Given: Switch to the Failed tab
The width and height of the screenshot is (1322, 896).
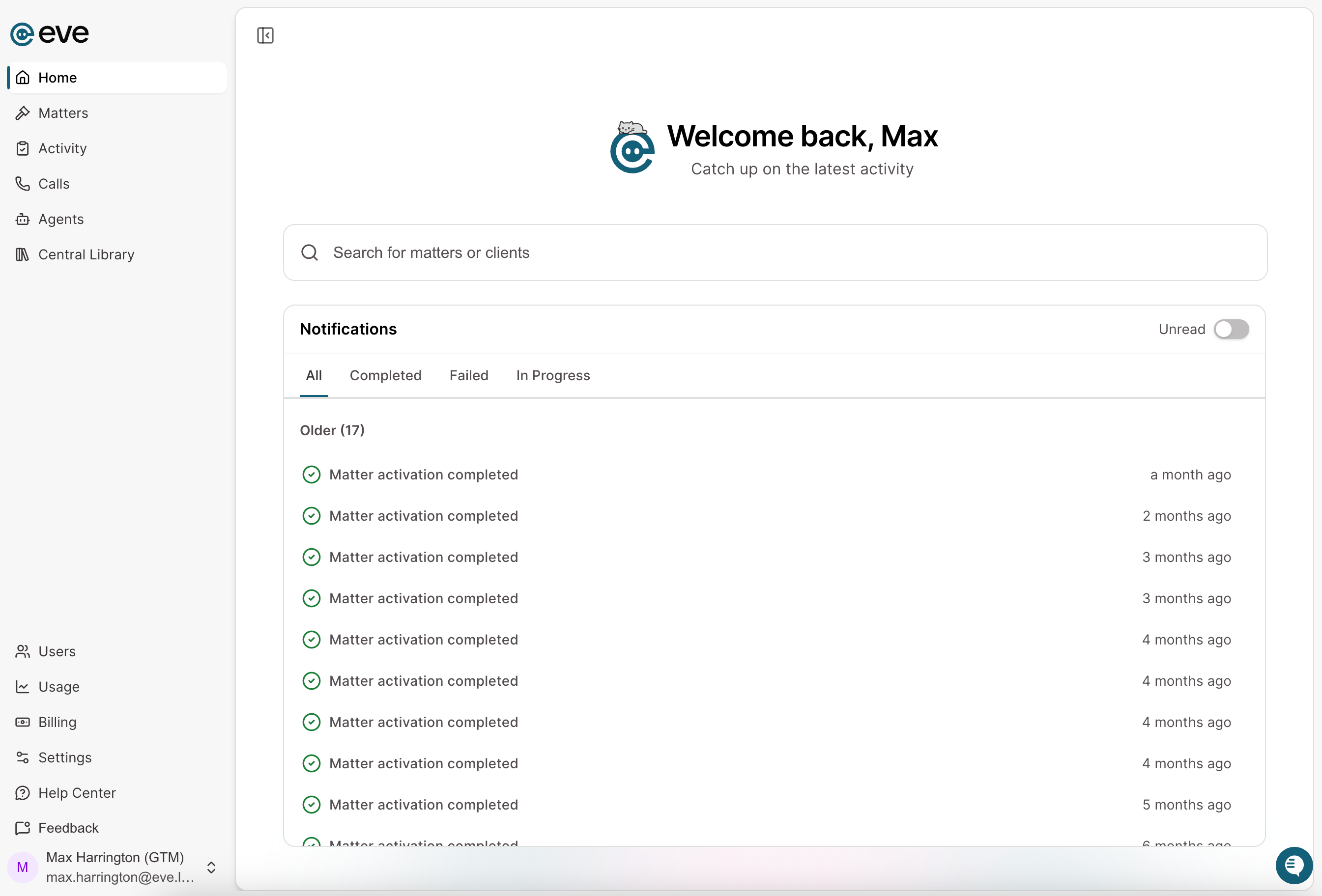Looking at the screenshot, I should 469,375.
